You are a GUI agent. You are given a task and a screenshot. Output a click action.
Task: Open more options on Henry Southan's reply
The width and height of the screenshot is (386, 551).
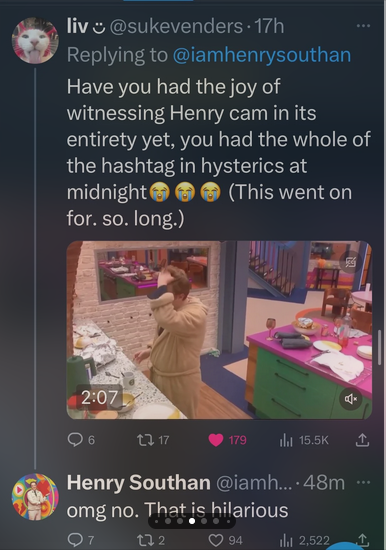(364, 482)
